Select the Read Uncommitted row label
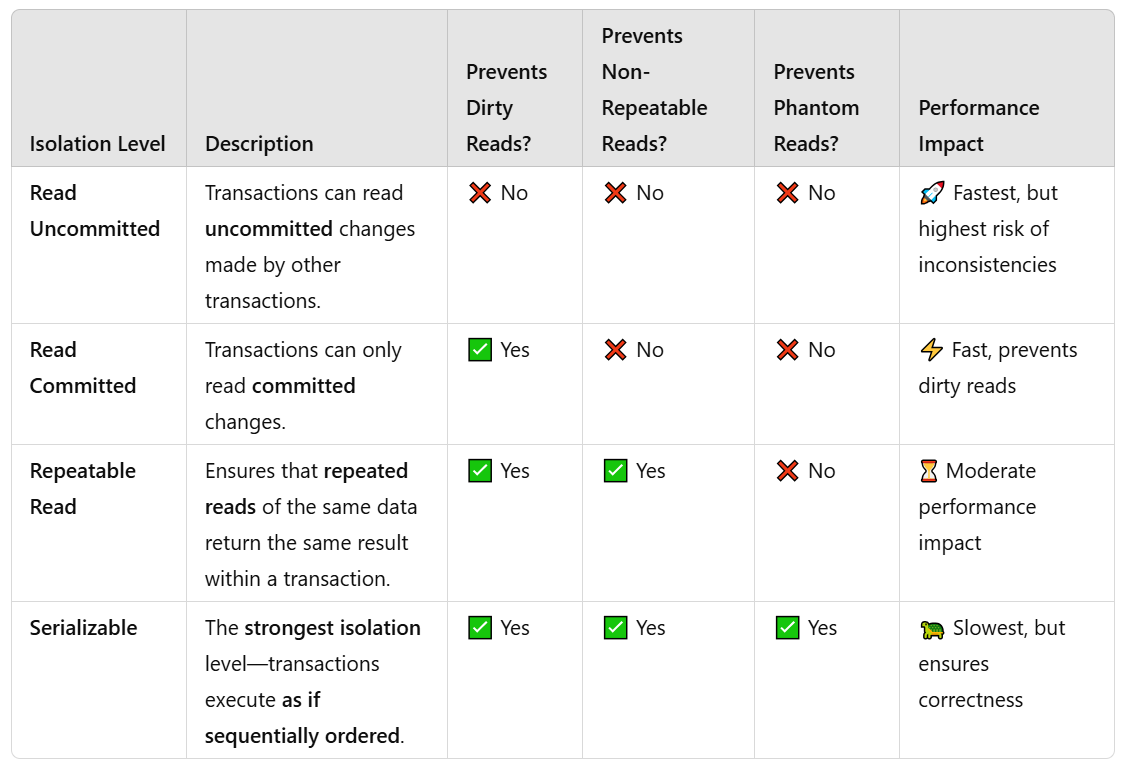Image resolution: width=1126 pixels, height=771 pixels. 95,210
